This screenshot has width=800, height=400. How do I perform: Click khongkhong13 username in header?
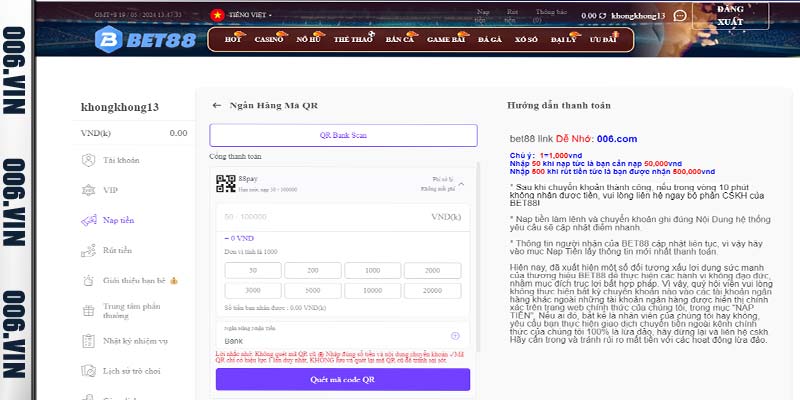638,16
